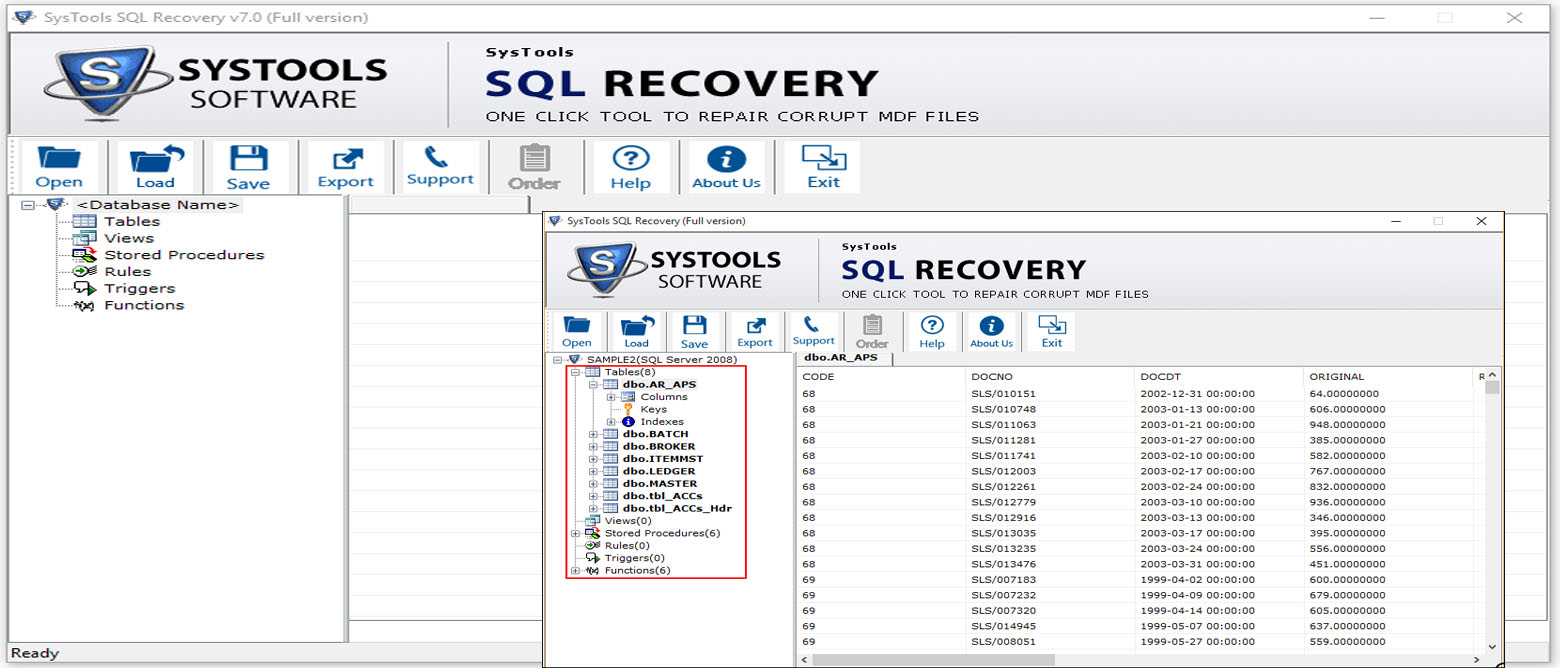This screenshot has height=668, width=1560.
Task: Expand the dbo.BATCH table node
Action: pyautogui.click(x=594, y=434)
